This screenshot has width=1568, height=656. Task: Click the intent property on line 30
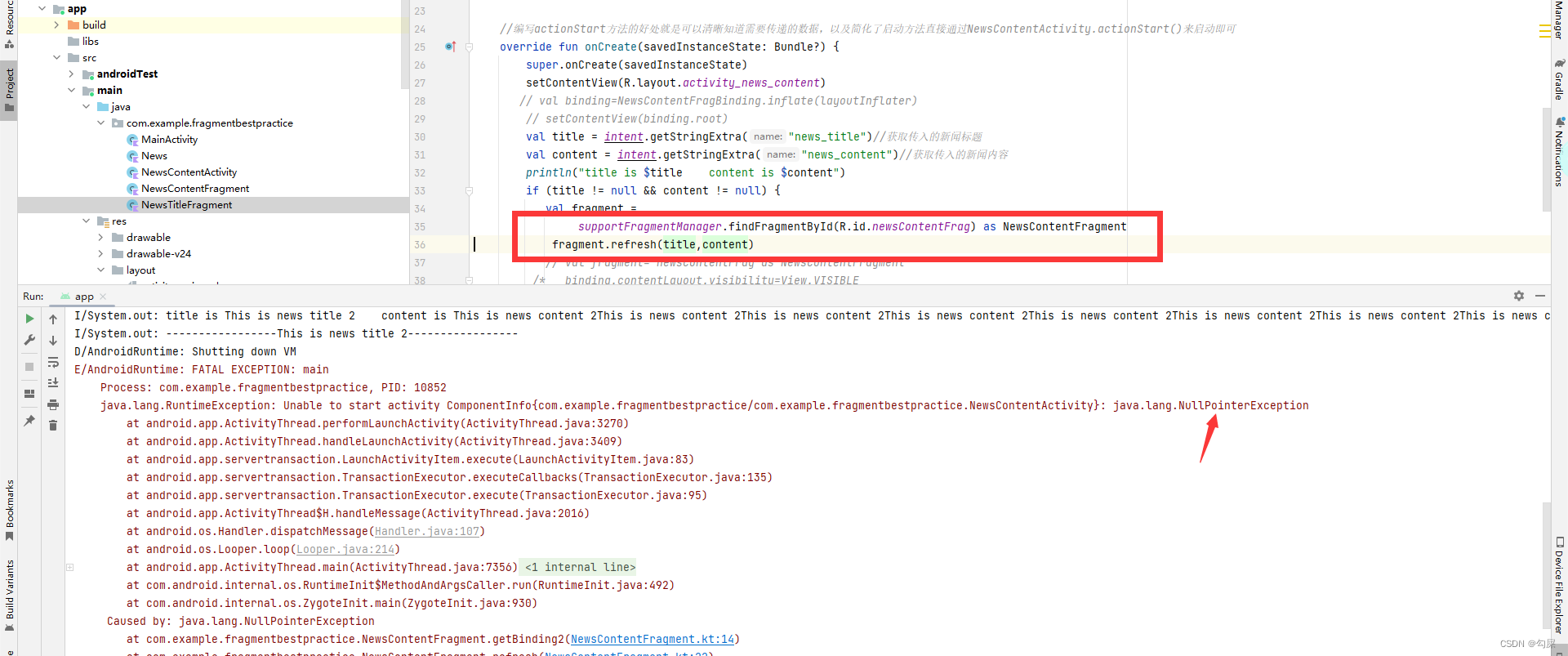pos(624,136)
